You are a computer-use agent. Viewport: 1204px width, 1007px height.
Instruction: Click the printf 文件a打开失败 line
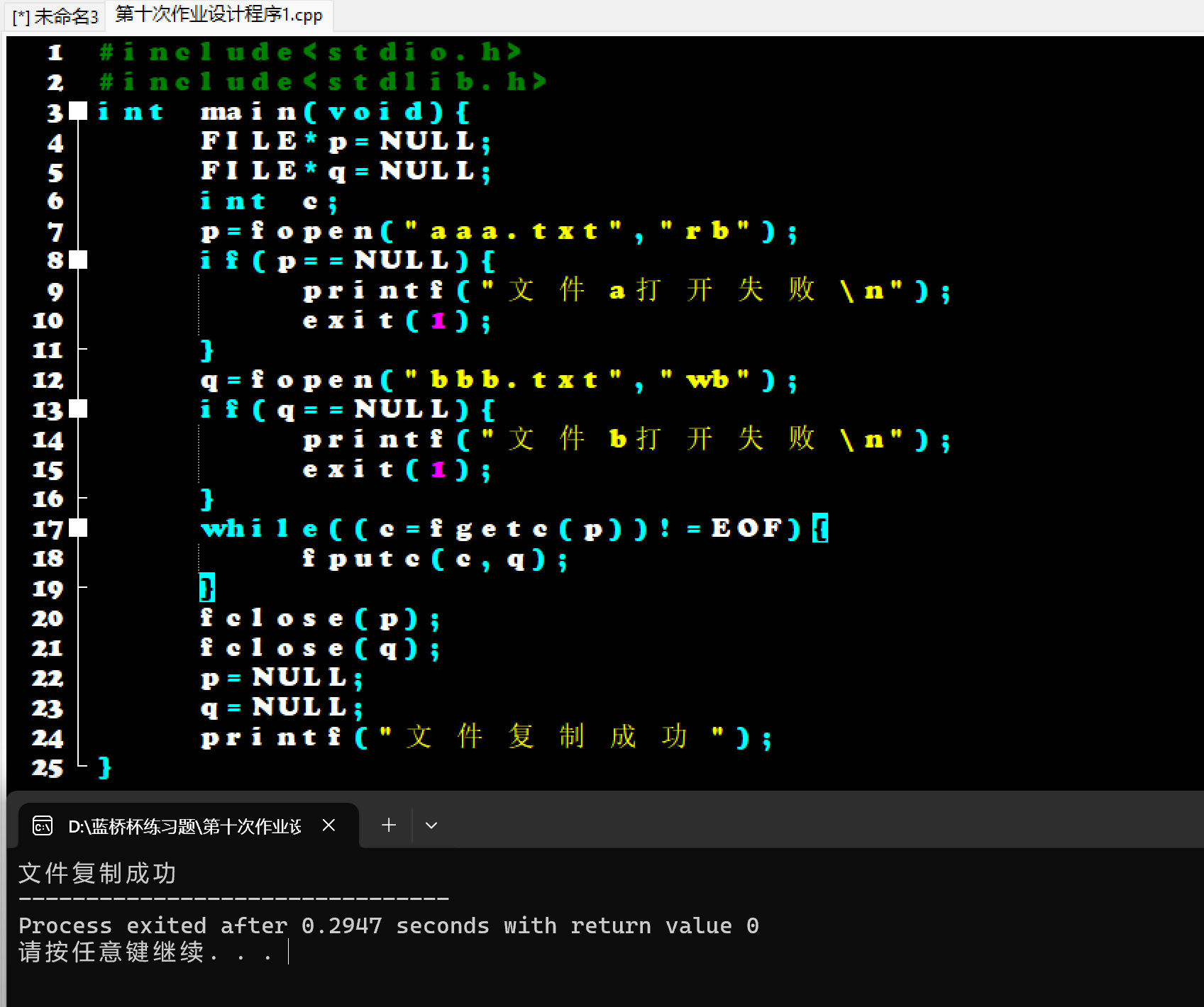626,291
